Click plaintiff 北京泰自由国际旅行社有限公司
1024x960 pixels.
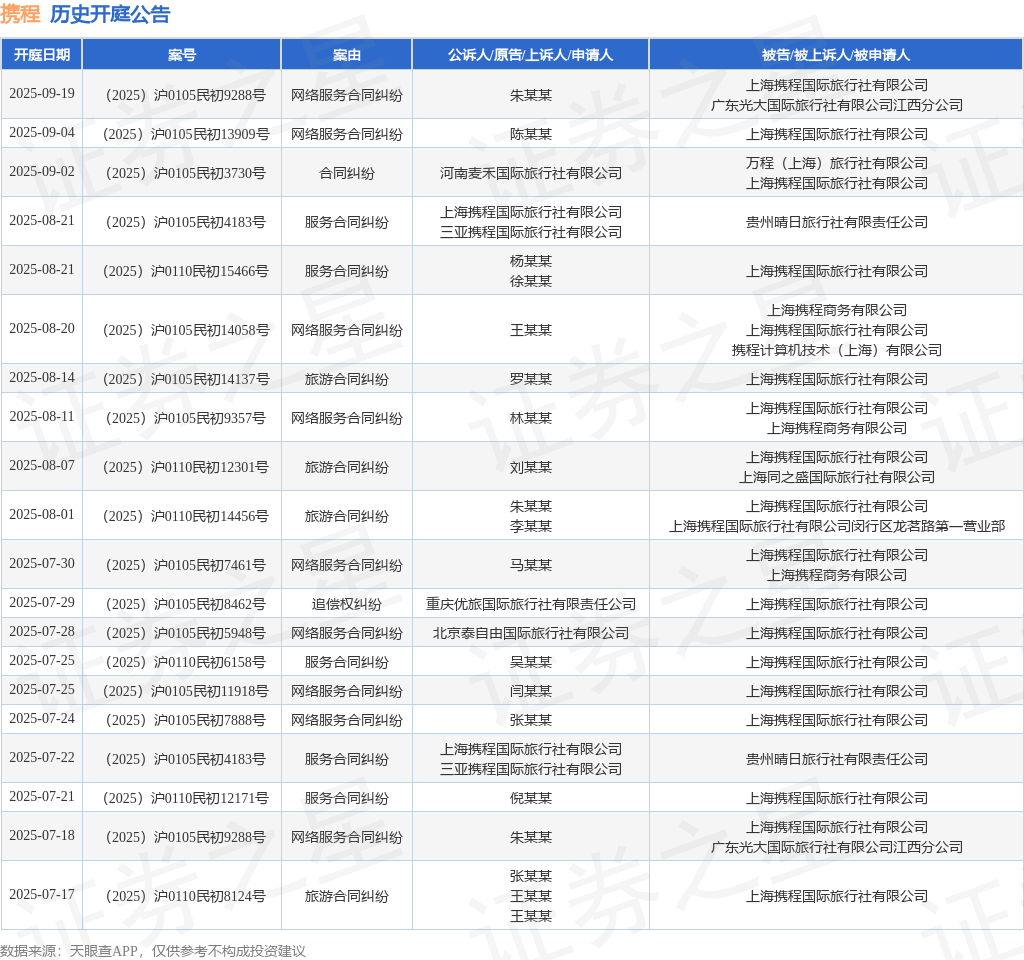click(x=531, y=633)
